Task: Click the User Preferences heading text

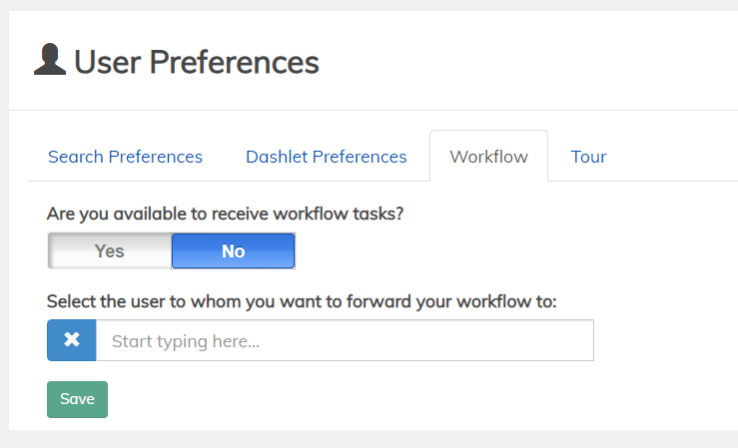Action: coord(196,62)
